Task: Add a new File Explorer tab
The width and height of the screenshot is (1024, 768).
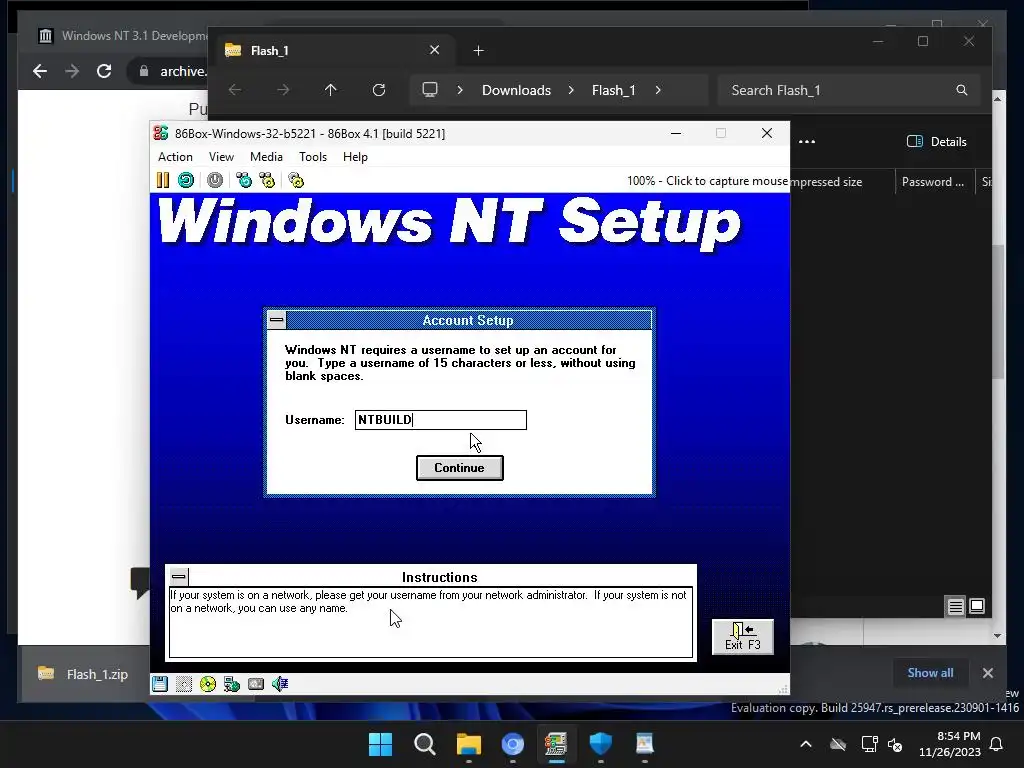Action: 479,50
